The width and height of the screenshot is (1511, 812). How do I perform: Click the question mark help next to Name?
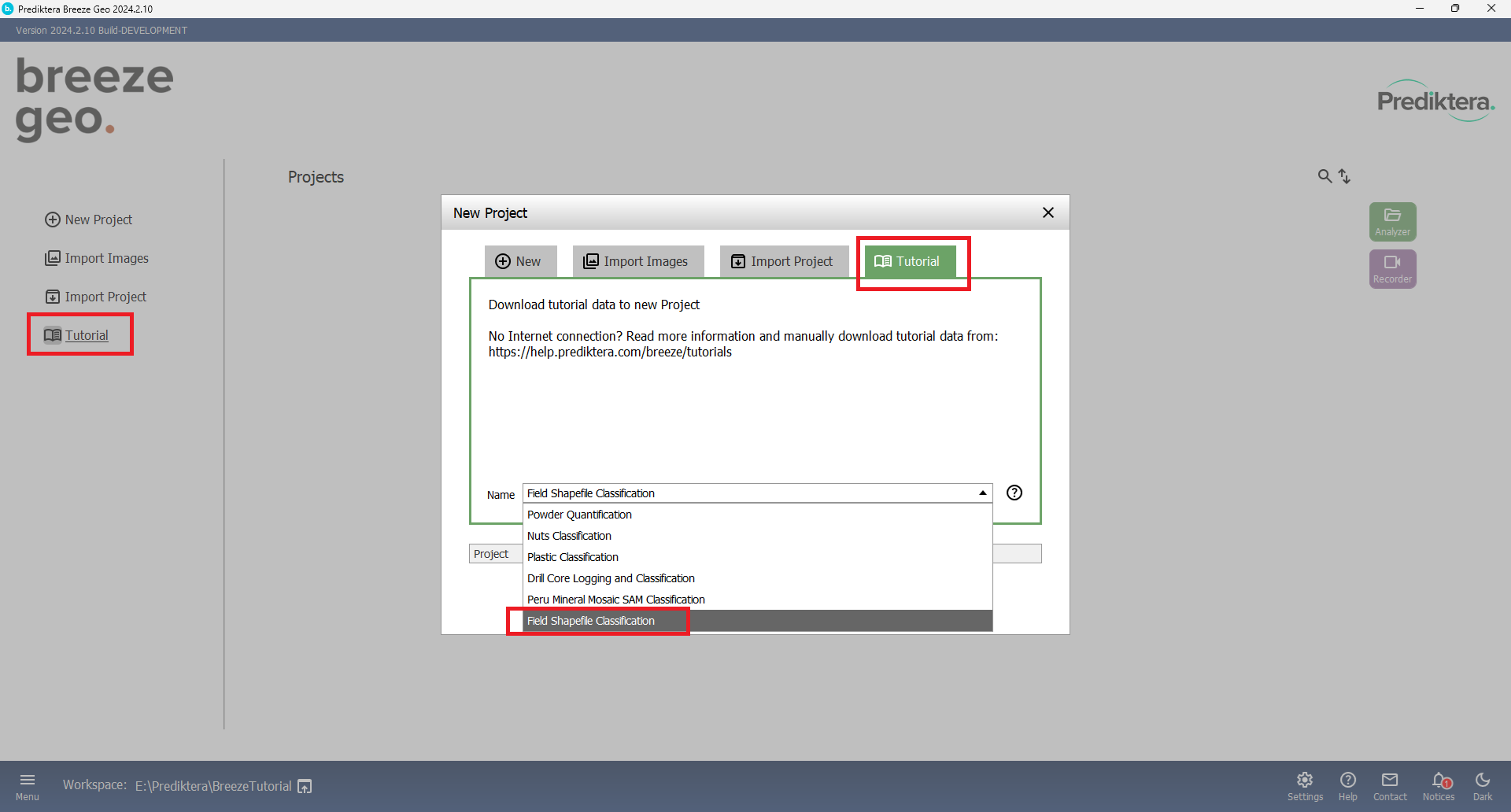pos(1014,493)
